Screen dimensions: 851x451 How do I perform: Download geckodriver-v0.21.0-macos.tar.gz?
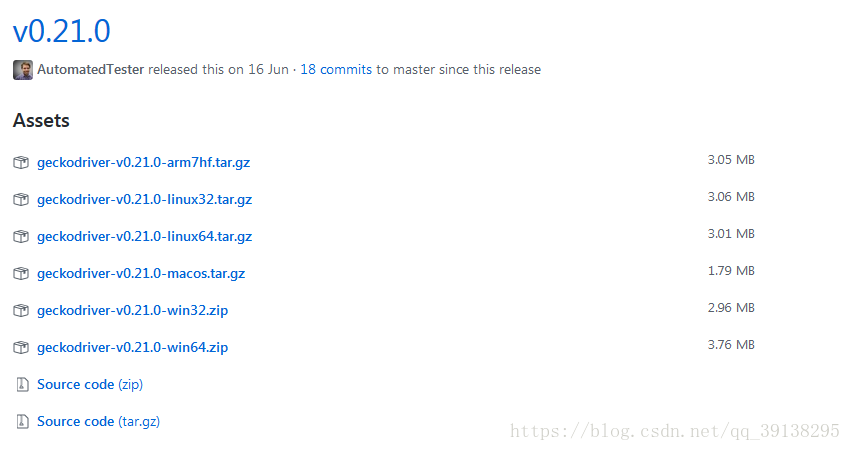pyautogui.click(x=141, y=273)
